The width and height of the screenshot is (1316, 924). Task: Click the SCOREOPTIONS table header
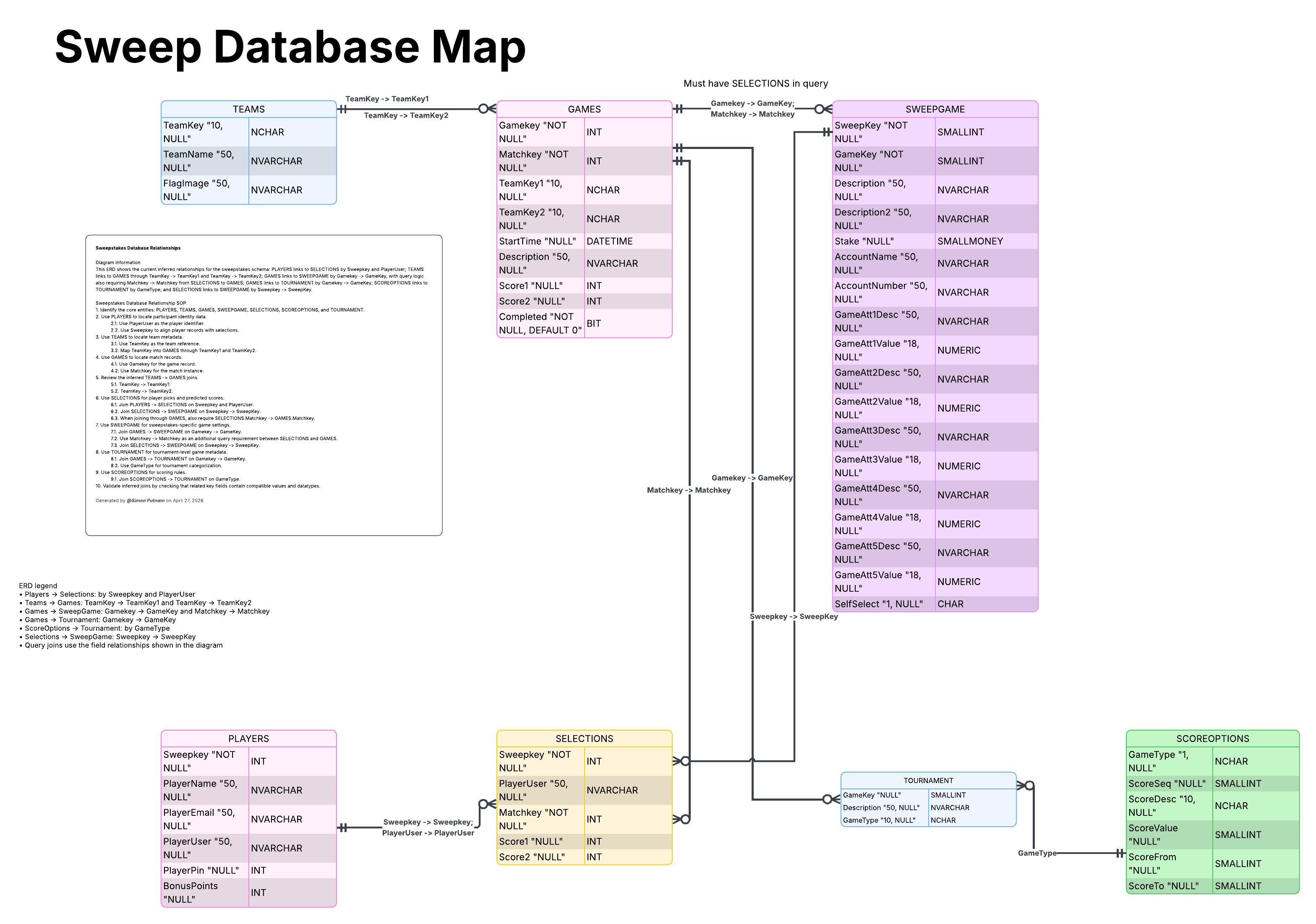click(1213, 738)
